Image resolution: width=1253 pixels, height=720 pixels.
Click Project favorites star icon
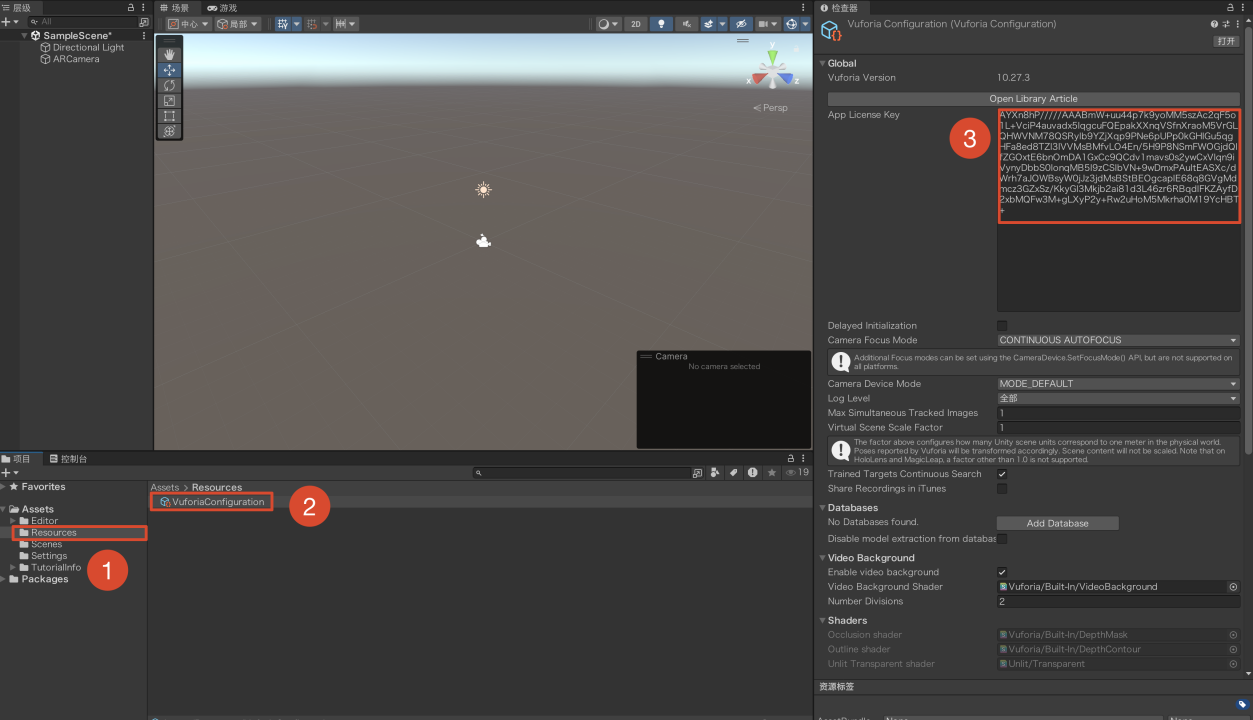pos(771,473)
